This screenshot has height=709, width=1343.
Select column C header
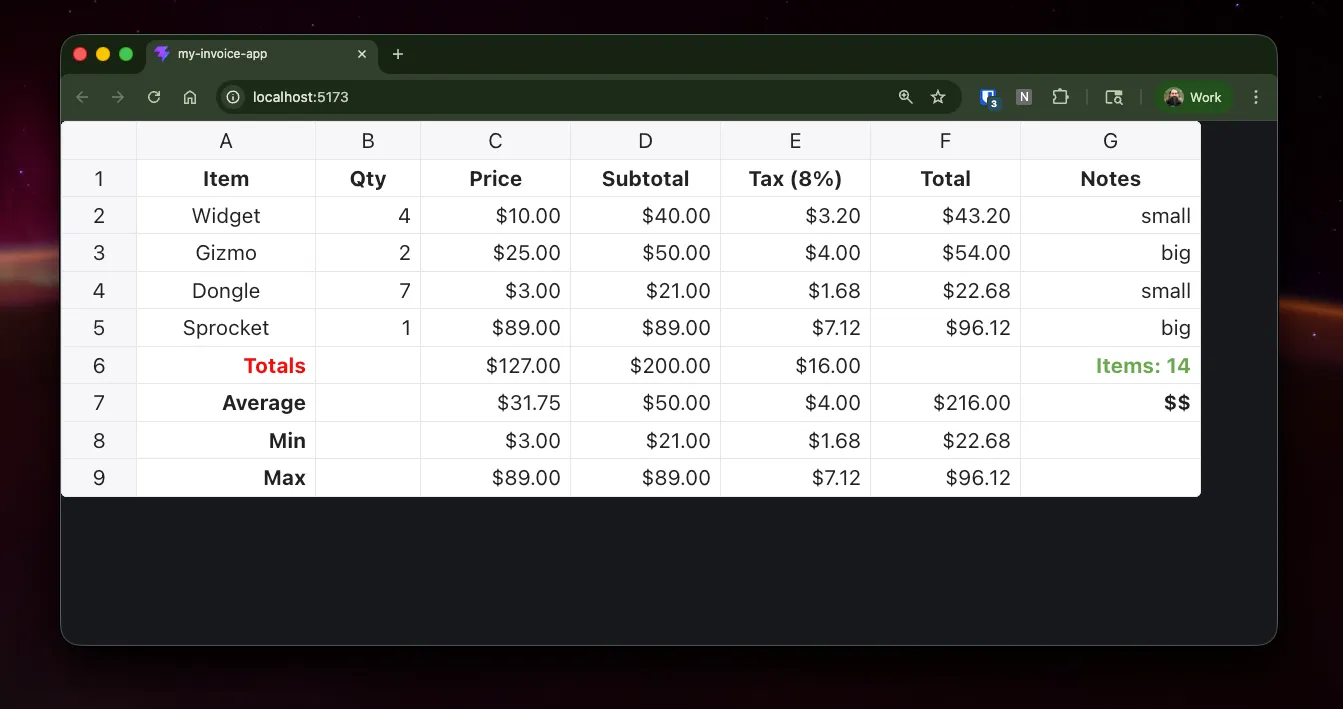495,141
